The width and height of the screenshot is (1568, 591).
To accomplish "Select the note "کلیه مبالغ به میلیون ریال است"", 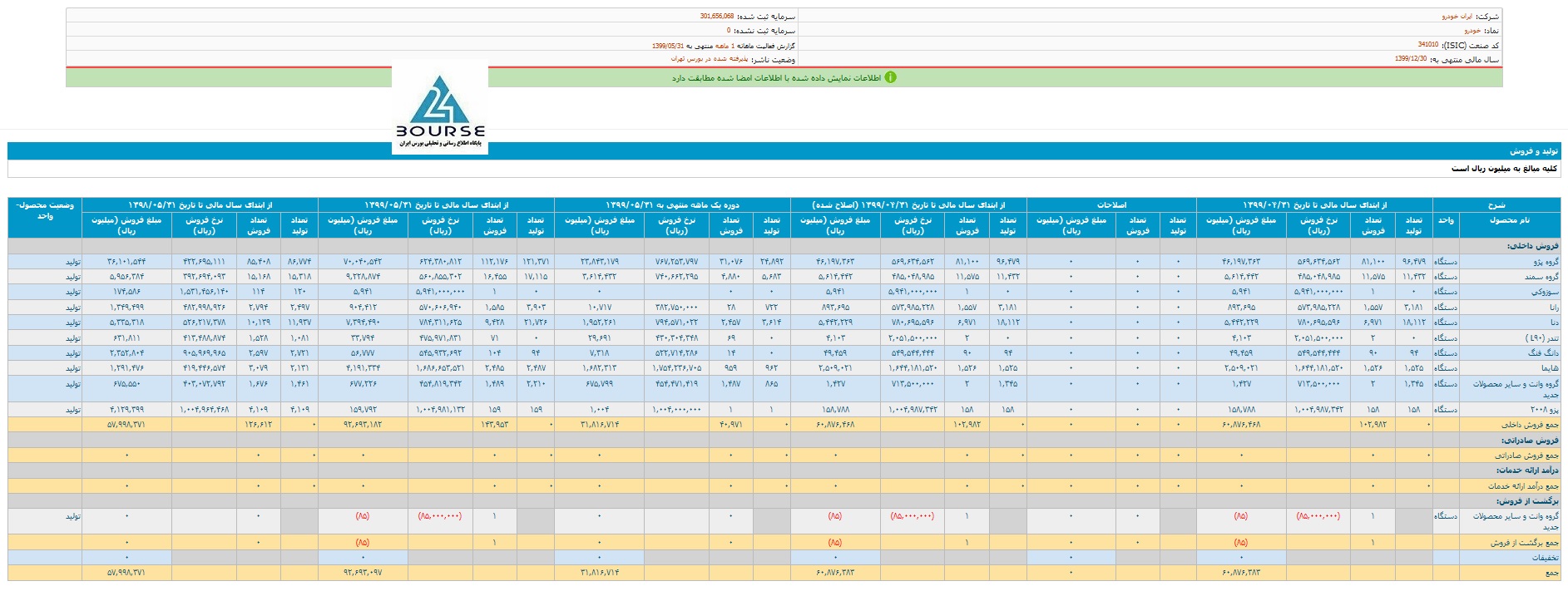I will 1504,169.
